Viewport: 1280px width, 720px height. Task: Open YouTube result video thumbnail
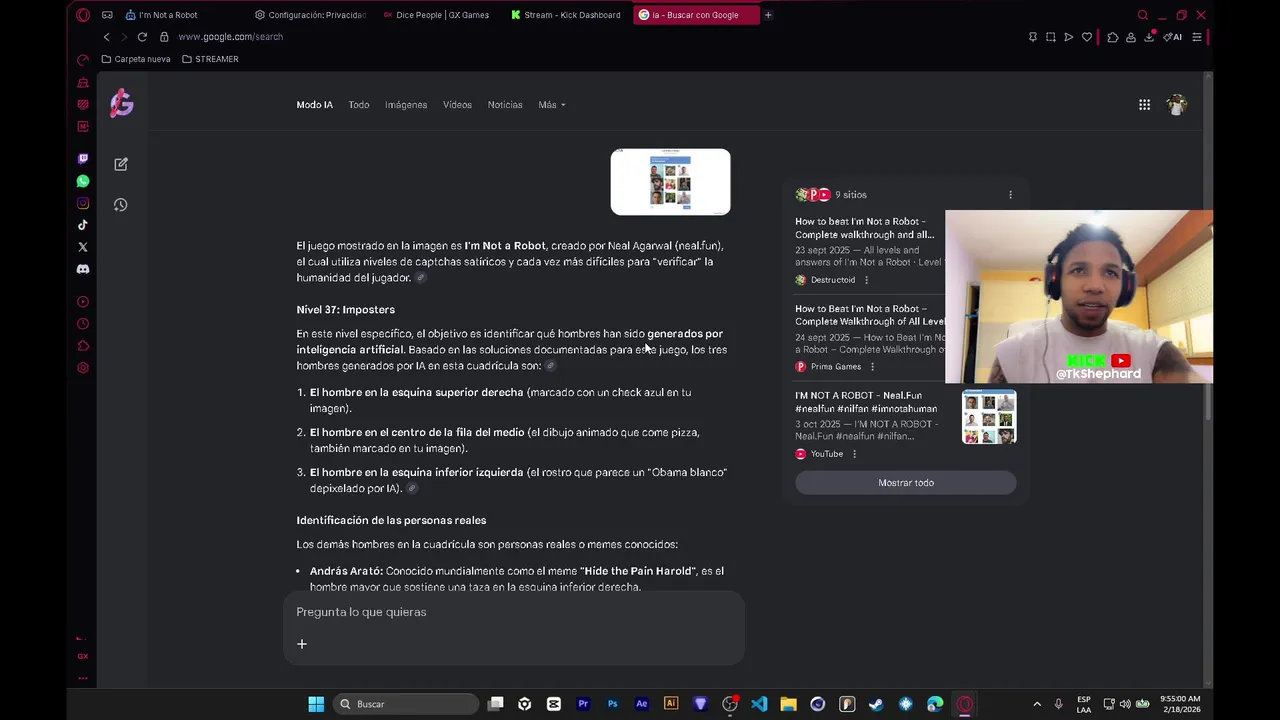point(989,417)
